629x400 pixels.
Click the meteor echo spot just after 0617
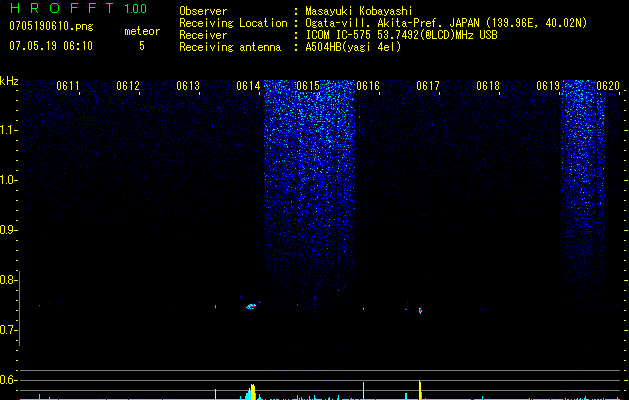(x=420, y=311)
